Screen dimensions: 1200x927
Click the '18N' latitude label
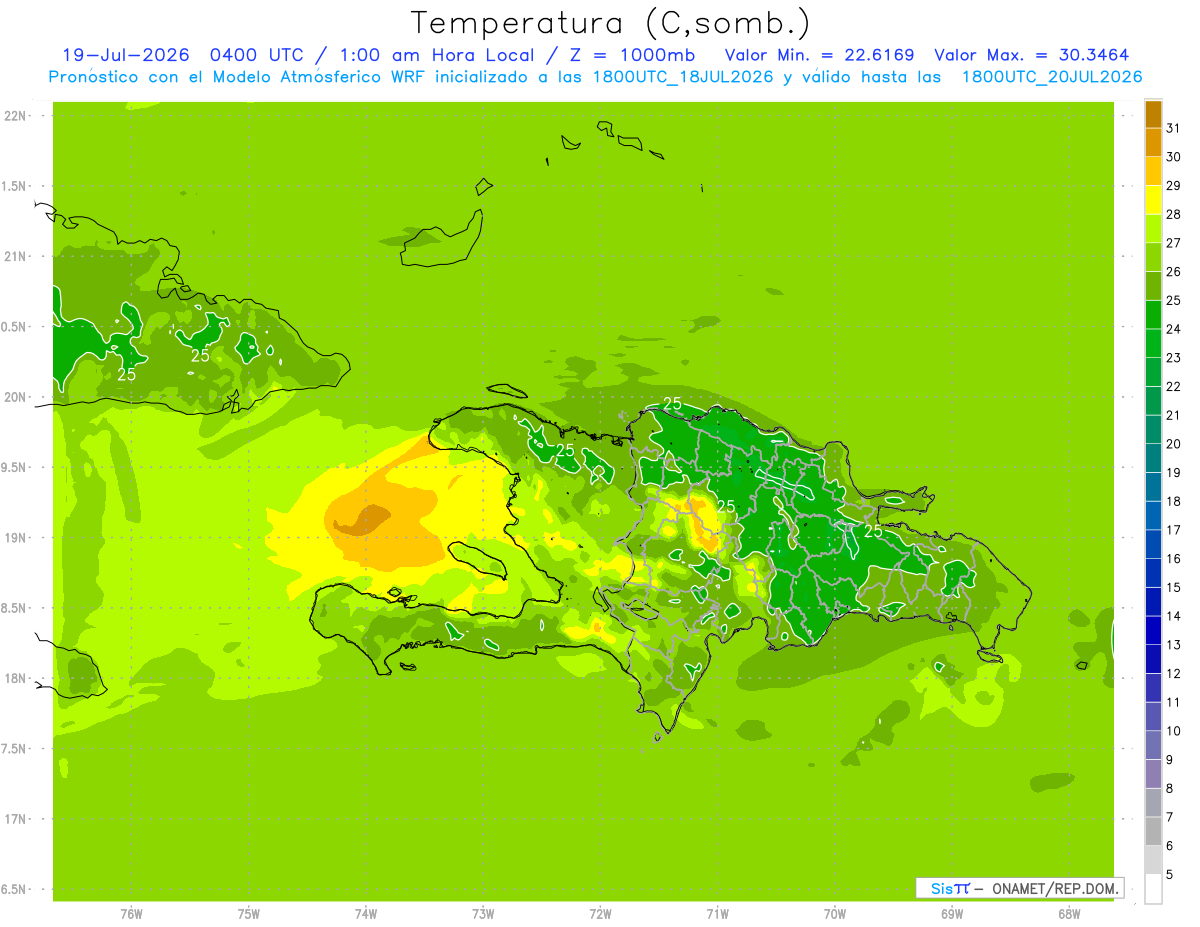click(14, 678)
